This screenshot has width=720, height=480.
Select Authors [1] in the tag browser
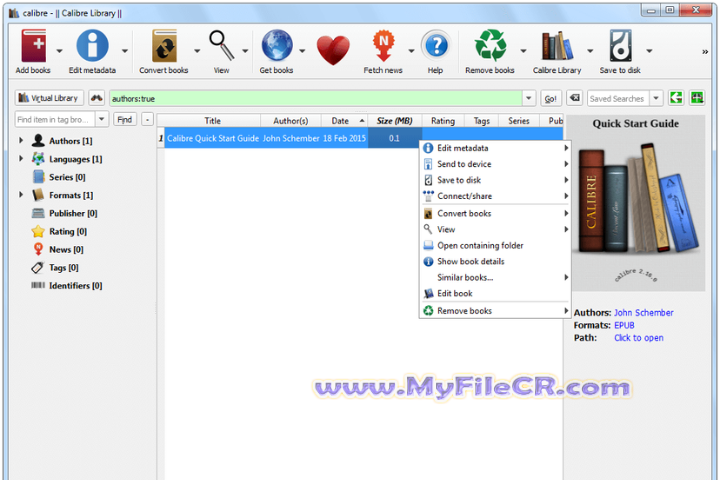coord(71,141)
